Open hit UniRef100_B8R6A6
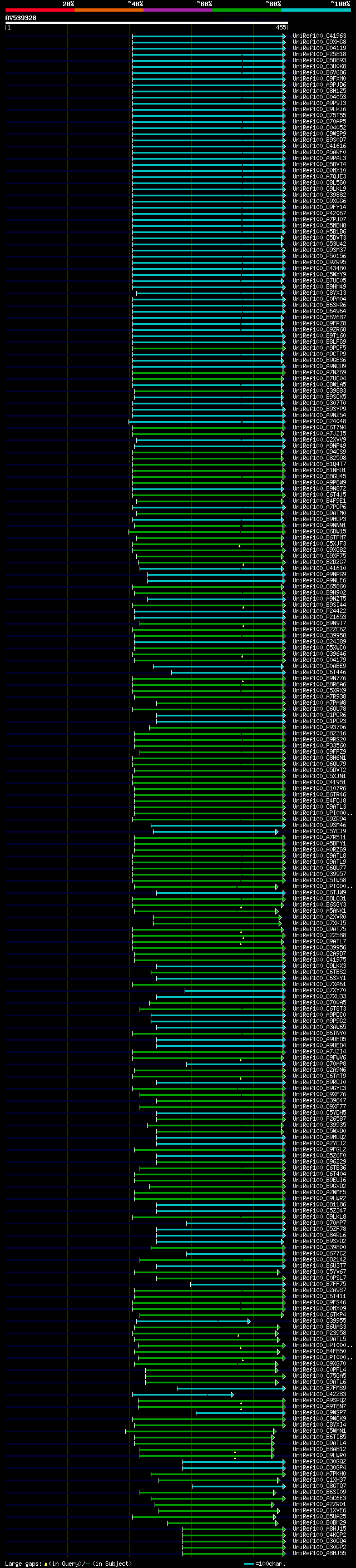The width and height of the screenshot is (356, 1568). [319, 684]
